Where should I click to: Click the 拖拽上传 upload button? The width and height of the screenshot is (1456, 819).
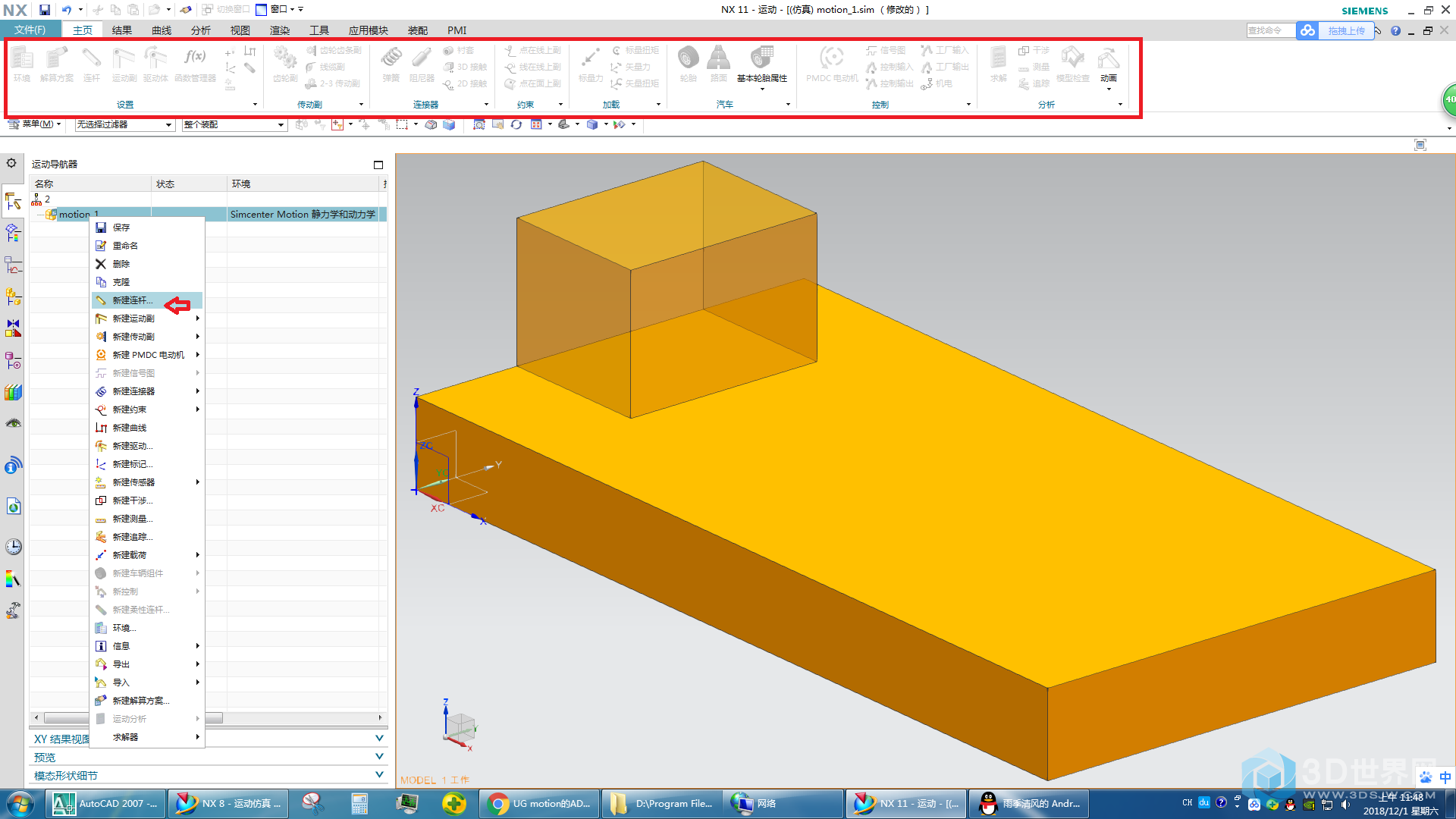[x=1346, y=31]
